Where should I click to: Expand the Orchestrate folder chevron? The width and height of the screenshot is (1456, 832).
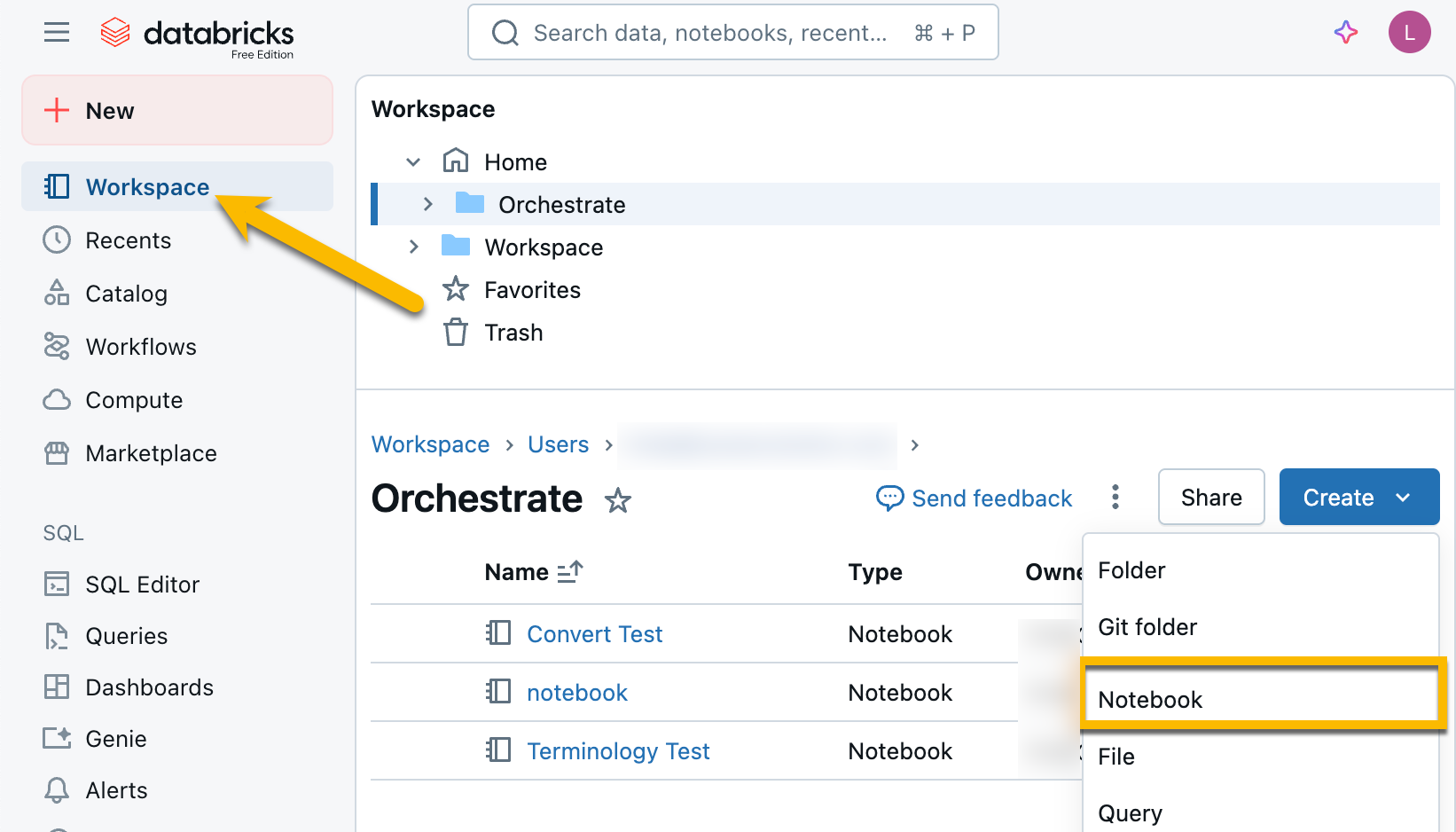click(x=428, y=204)
